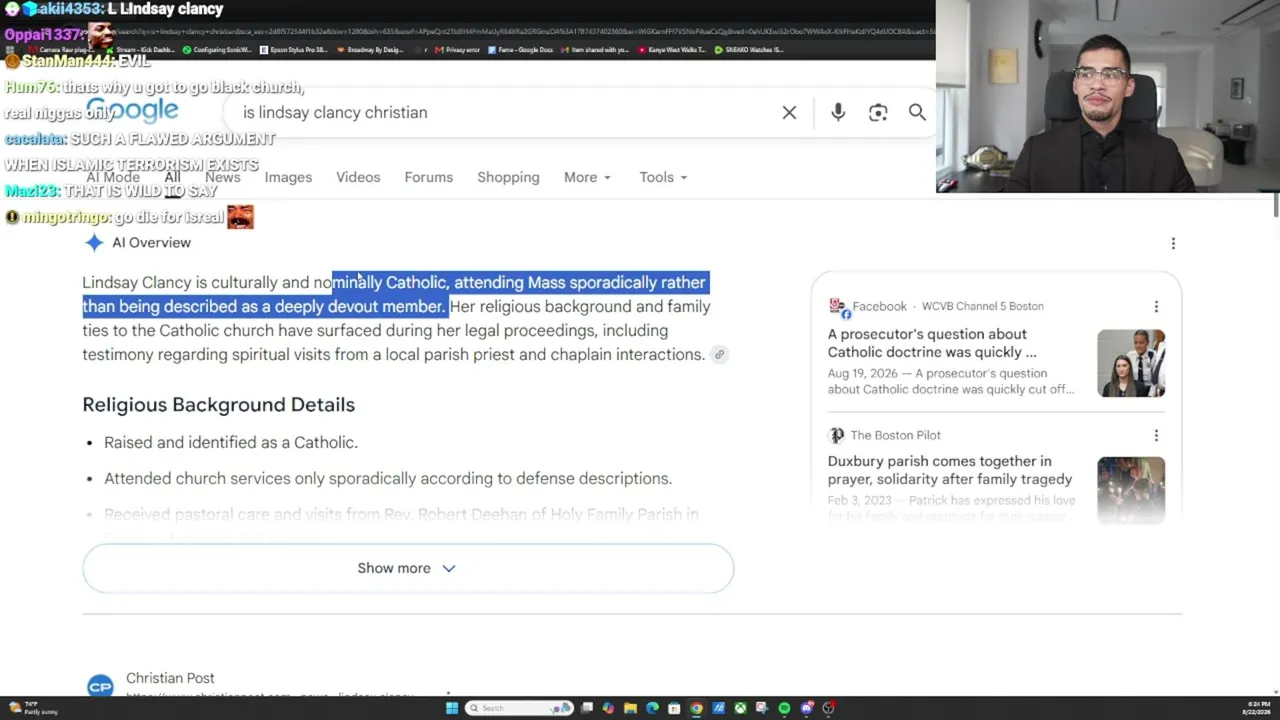Viewport: 1280px width, 720px height.
Task: Open "A prosecutor's question about Catholic doctrine" article
Action: click(932, 343)
